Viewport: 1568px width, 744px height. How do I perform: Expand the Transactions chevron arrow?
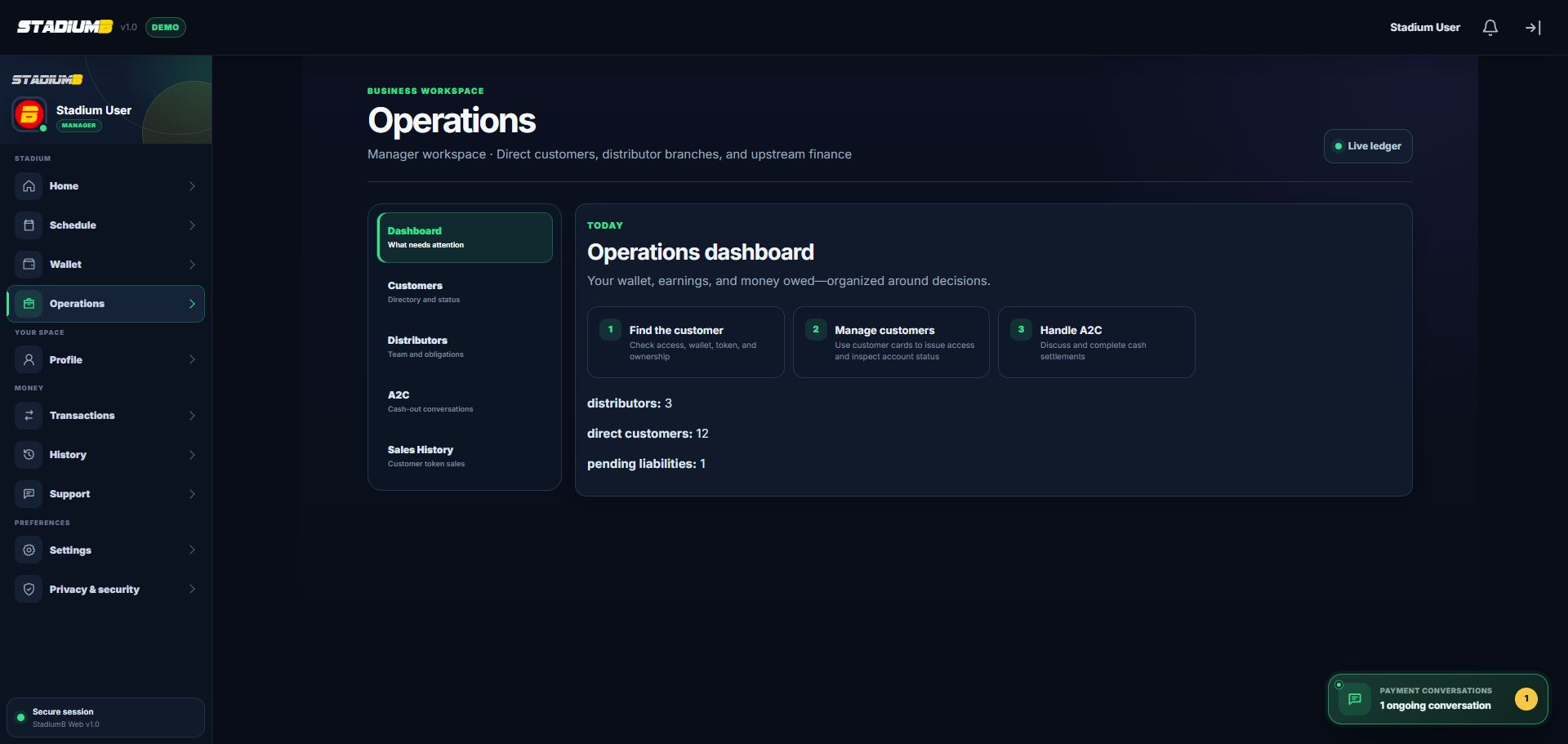(192, 416)
